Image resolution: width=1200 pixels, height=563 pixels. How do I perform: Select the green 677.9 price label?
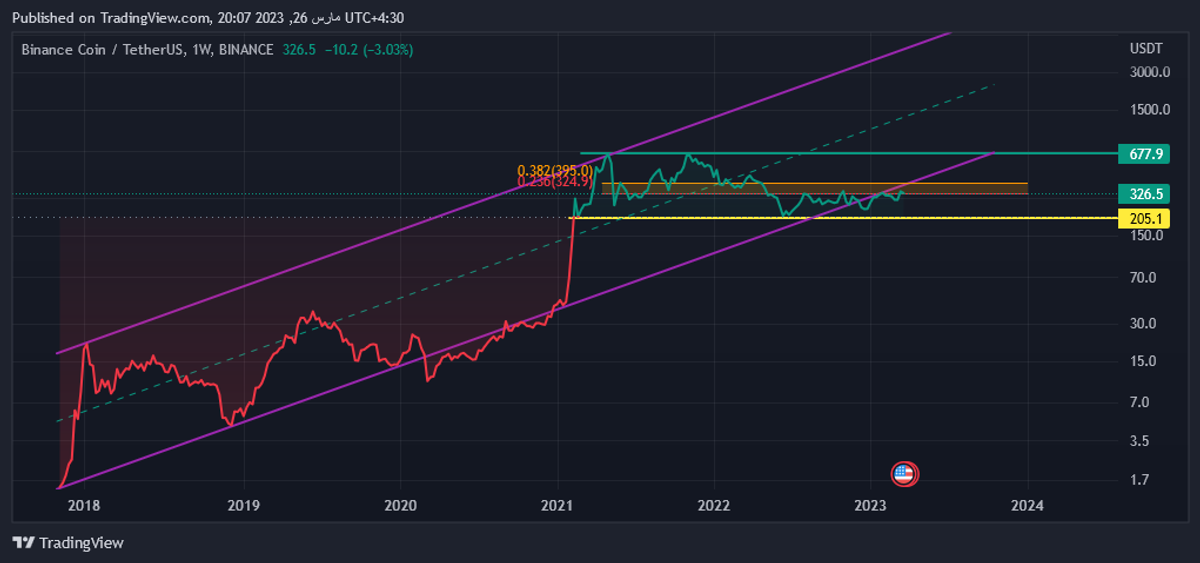[x=1145, y=154]
